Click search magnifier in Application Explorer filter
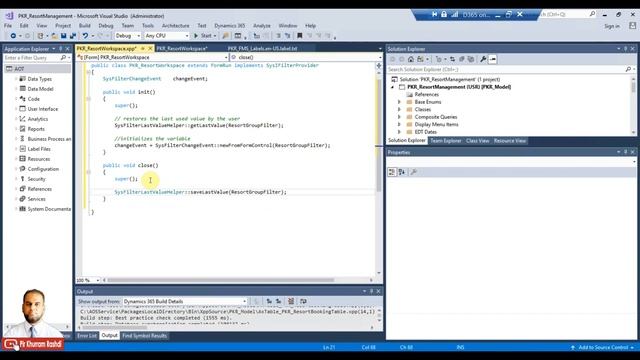Screen dimensions: 640x360 pos(63,58)
